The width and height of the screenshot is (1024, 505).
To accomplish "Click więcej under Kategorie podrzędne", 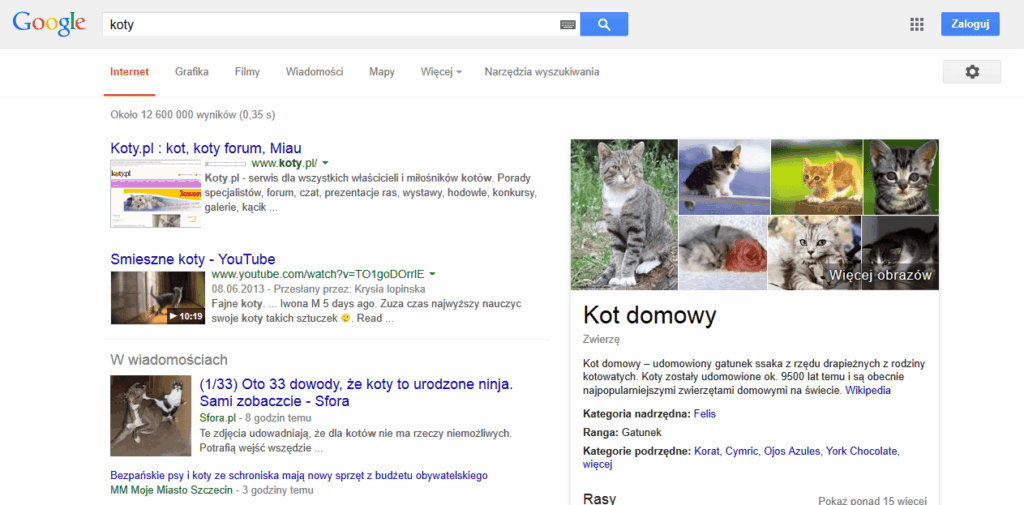I will pyautogui.click(x=598, y=464).
